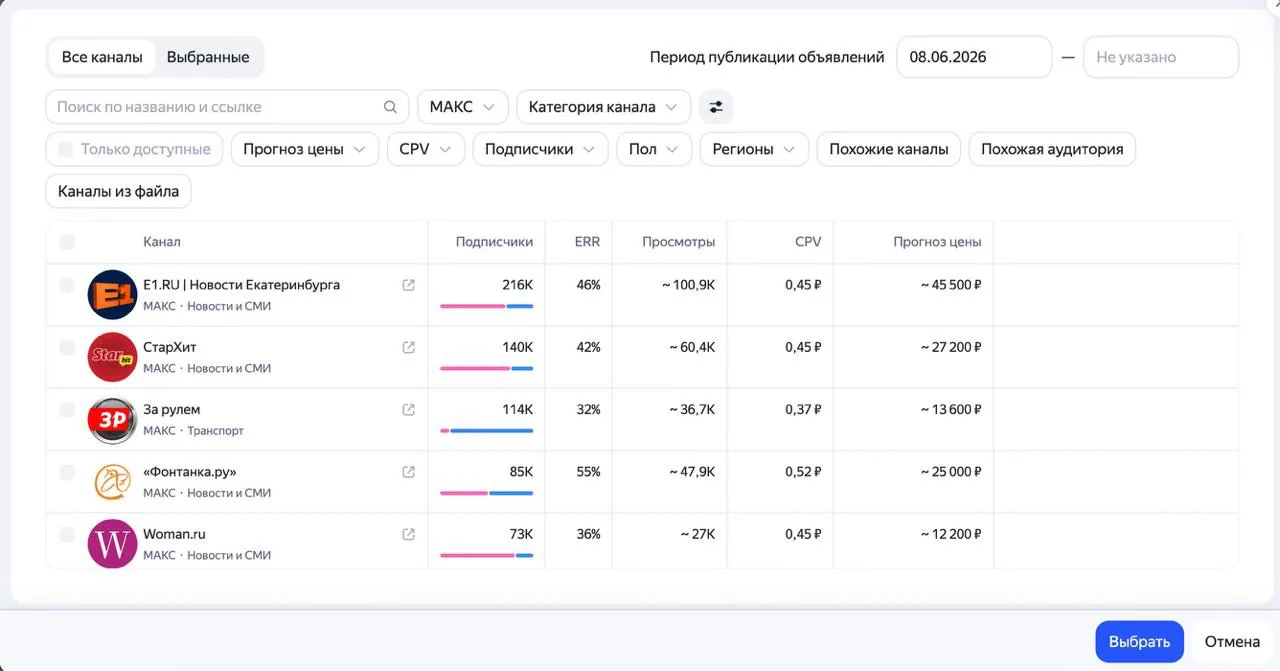
Task: Click the filter settings sliders icon
Action: point(716,107)
